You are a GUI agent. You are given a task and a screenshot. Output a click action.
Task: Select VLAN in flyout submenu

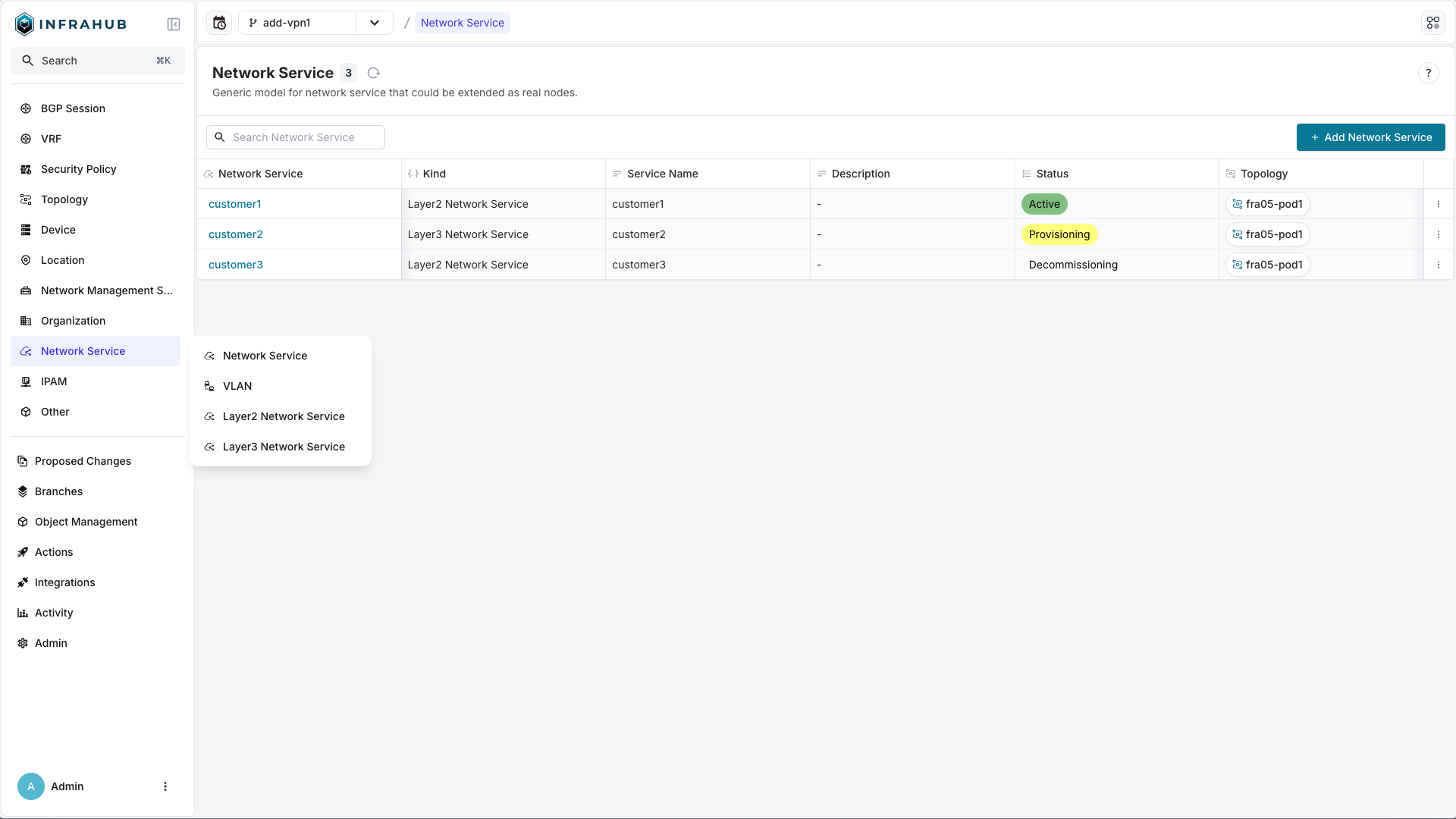tap(280, 386)
